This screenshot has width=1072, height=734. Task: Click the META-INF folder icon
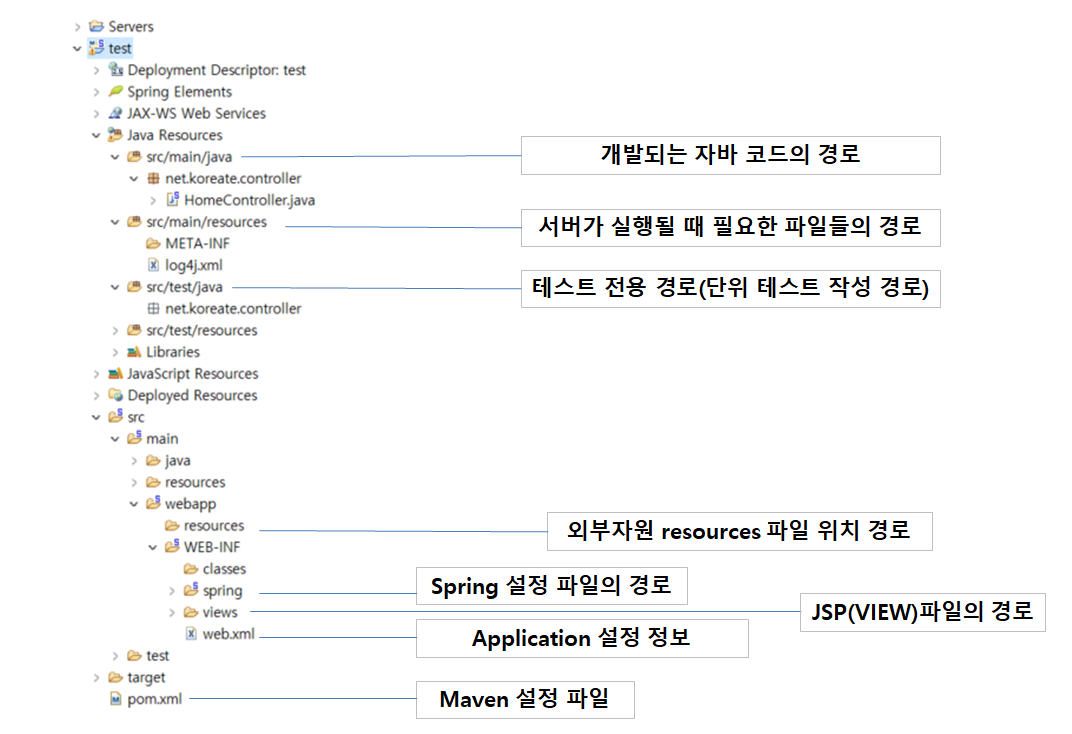pos(153,243)
